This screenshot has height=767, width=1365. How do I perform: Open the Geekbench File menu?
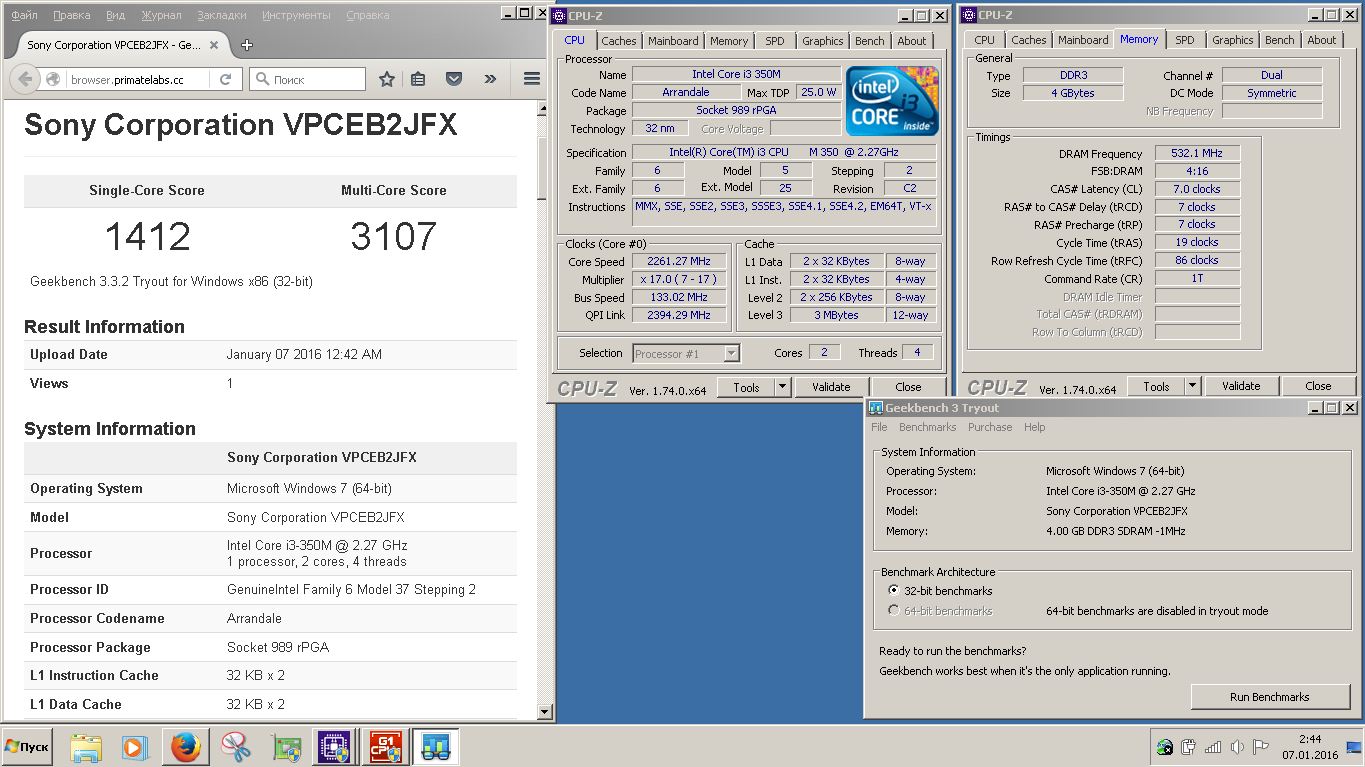[x=879, y=427]
